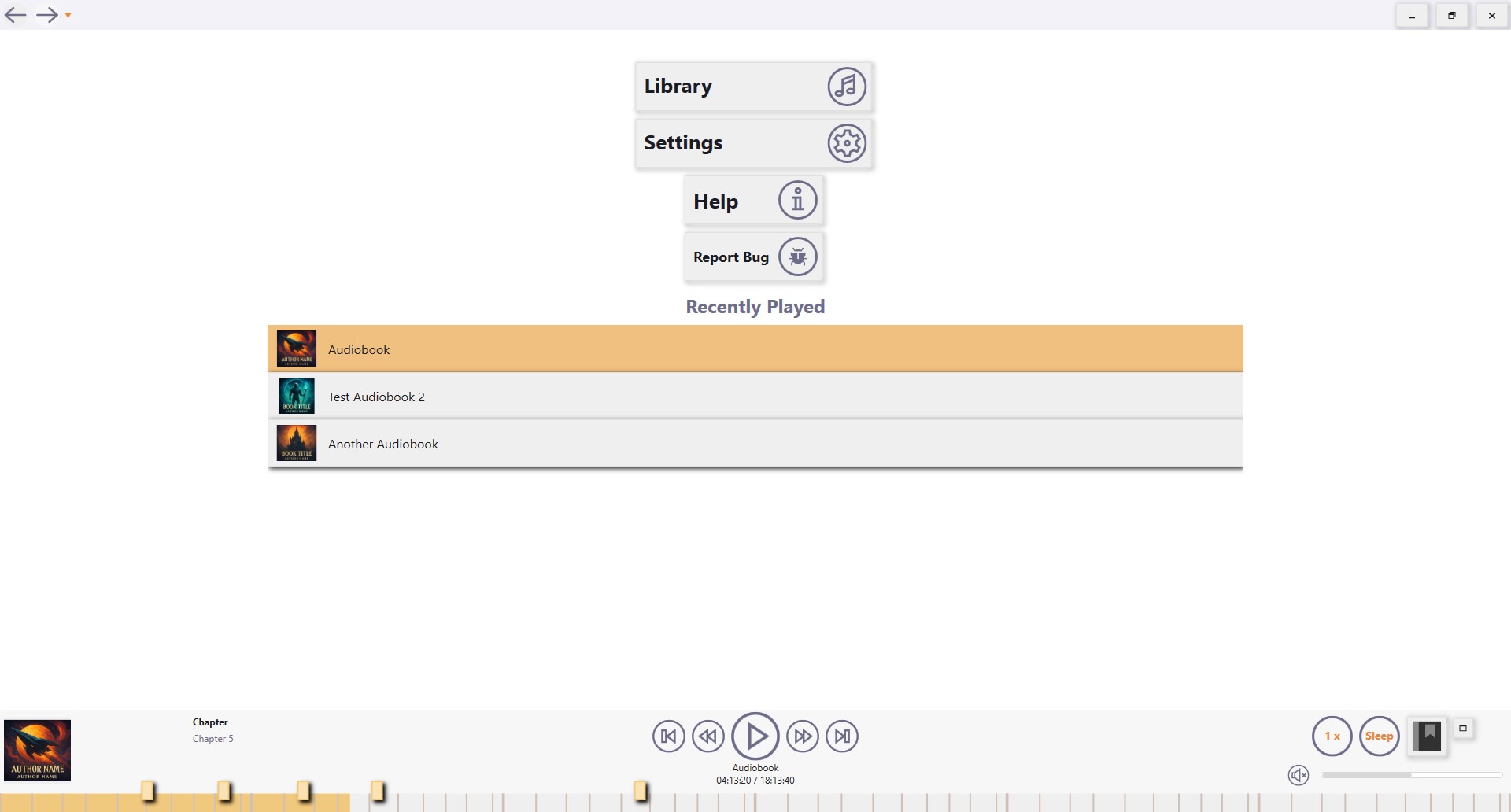The height and width of the screenshot is (812, 1511).
Task: Navigate forward with the forward arrow
Action: tap(47, 14)
